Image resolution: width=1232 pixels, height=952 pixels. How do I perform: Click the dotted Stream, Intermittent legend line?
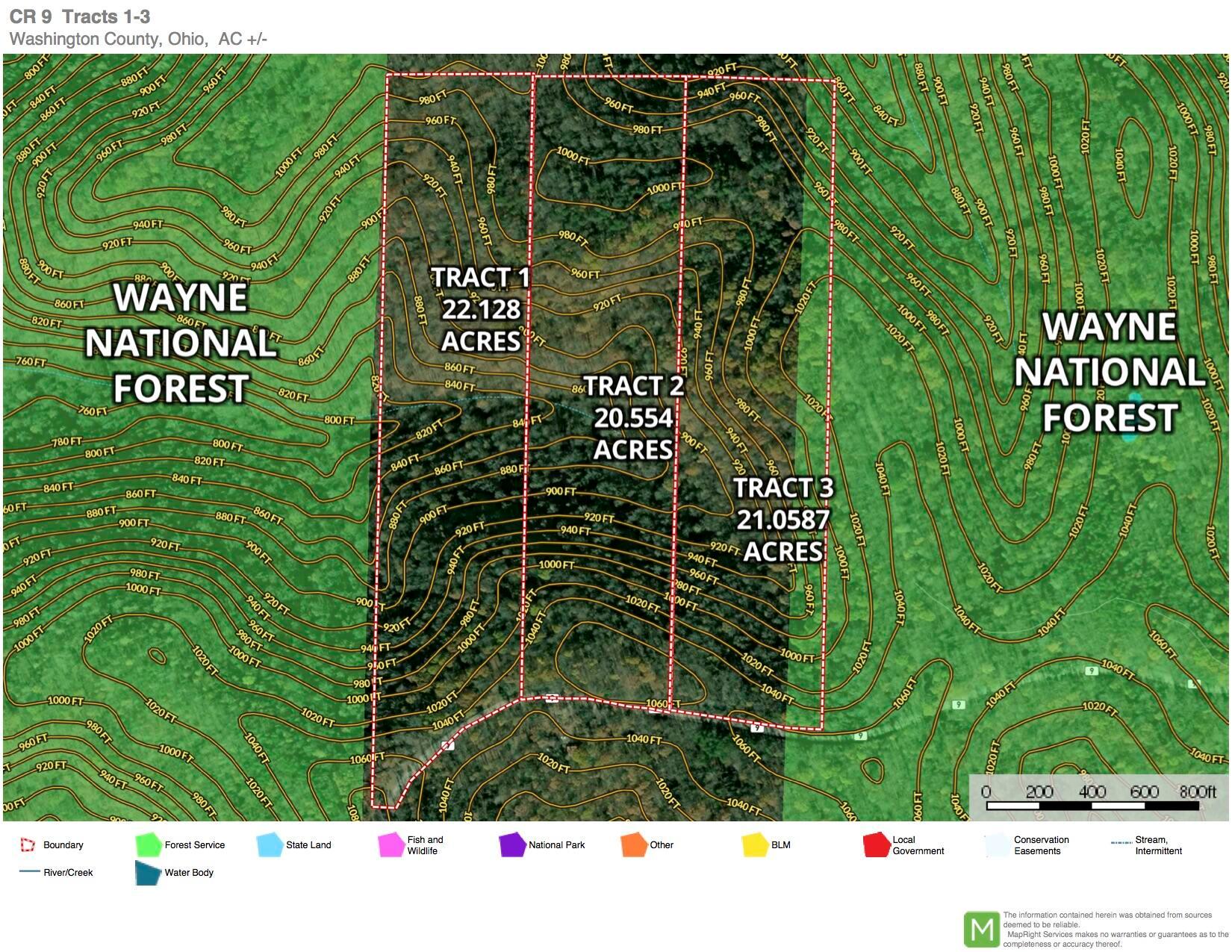click(x=1121, y=843)
